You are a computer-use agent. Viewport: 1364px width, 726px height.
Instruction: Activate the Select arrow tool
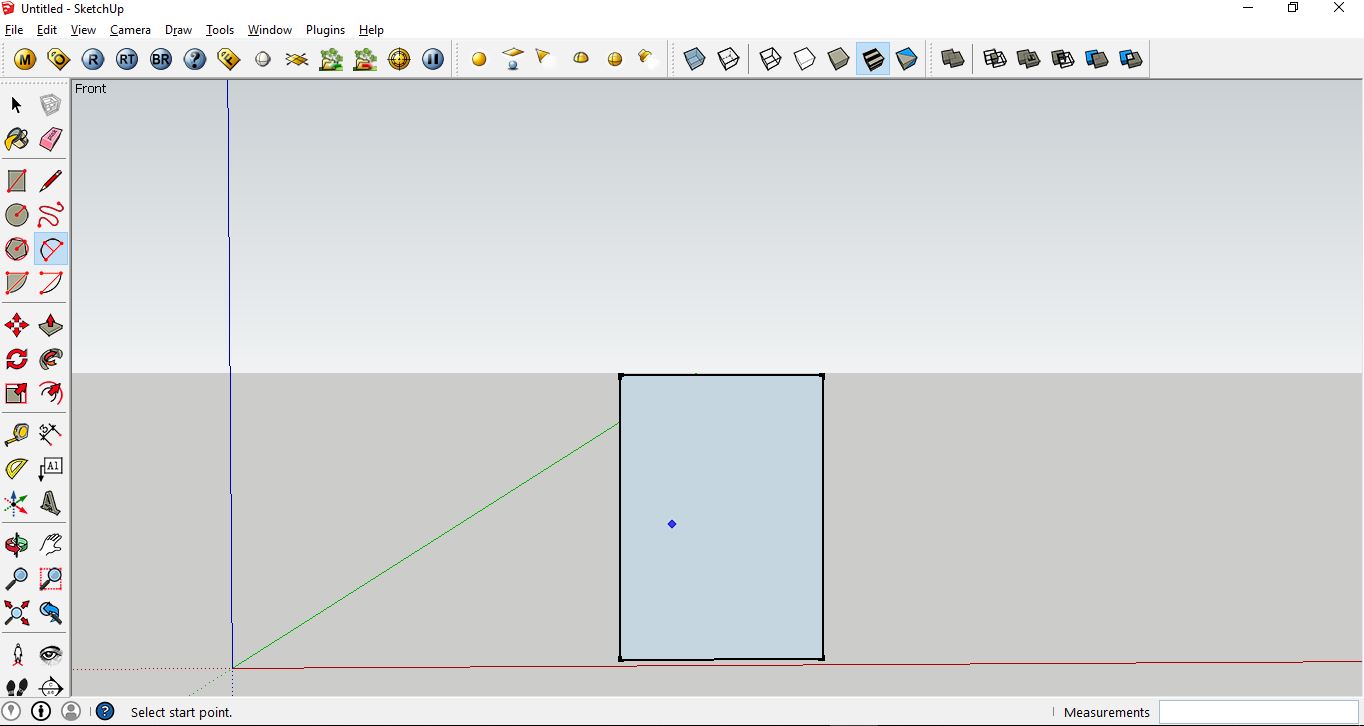pyautogui.click(x=15, y=104)
